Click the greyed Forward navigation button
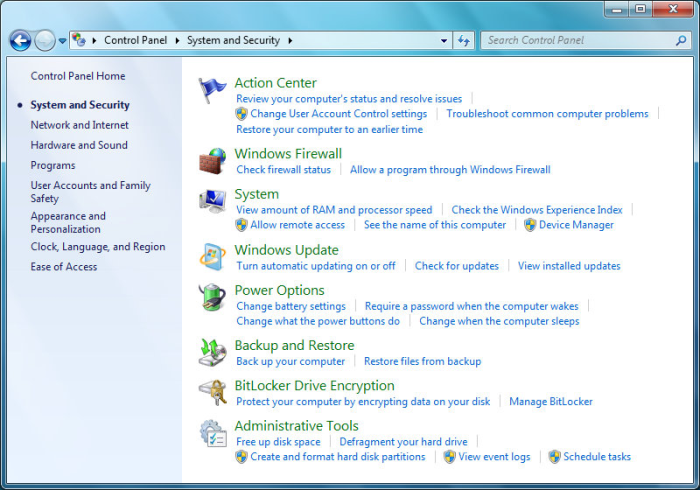Screen dimensions: 700x490 [45, 41]
